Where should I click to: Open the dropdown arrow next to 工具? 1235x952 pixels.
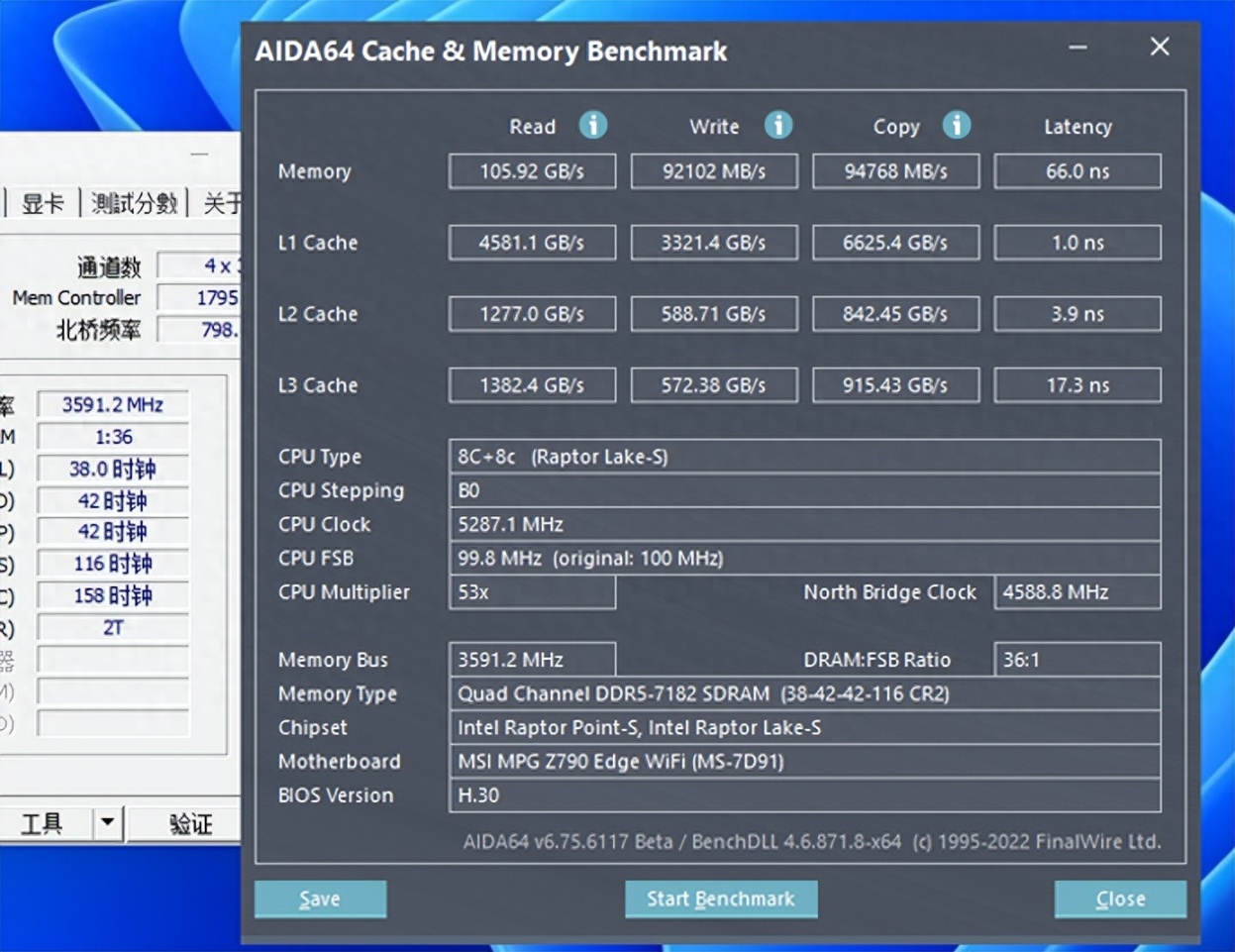[x=108, y=822]
